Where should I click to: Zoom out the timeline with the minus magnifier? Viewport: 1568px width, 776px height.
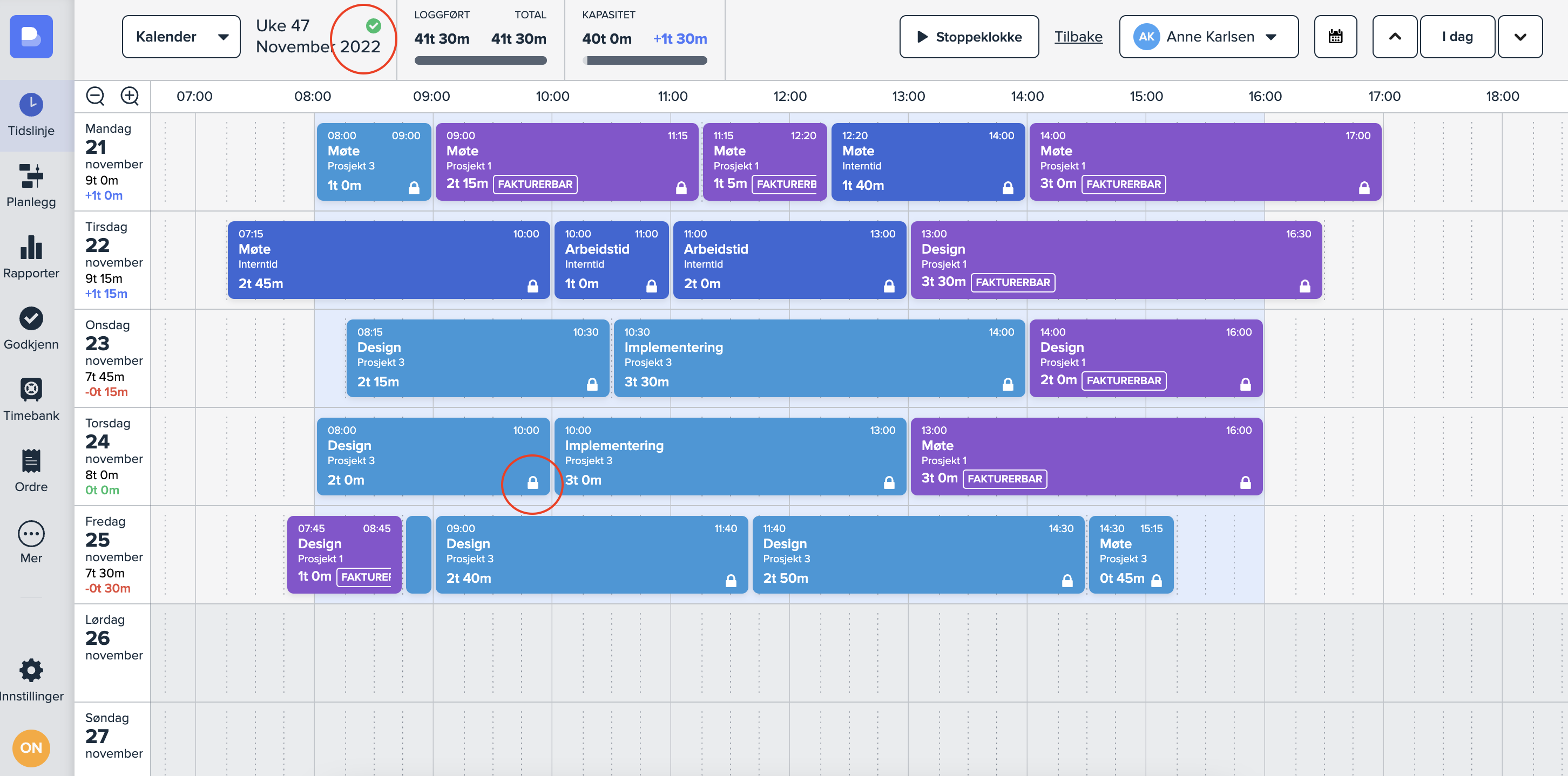[x=95, y=96]
